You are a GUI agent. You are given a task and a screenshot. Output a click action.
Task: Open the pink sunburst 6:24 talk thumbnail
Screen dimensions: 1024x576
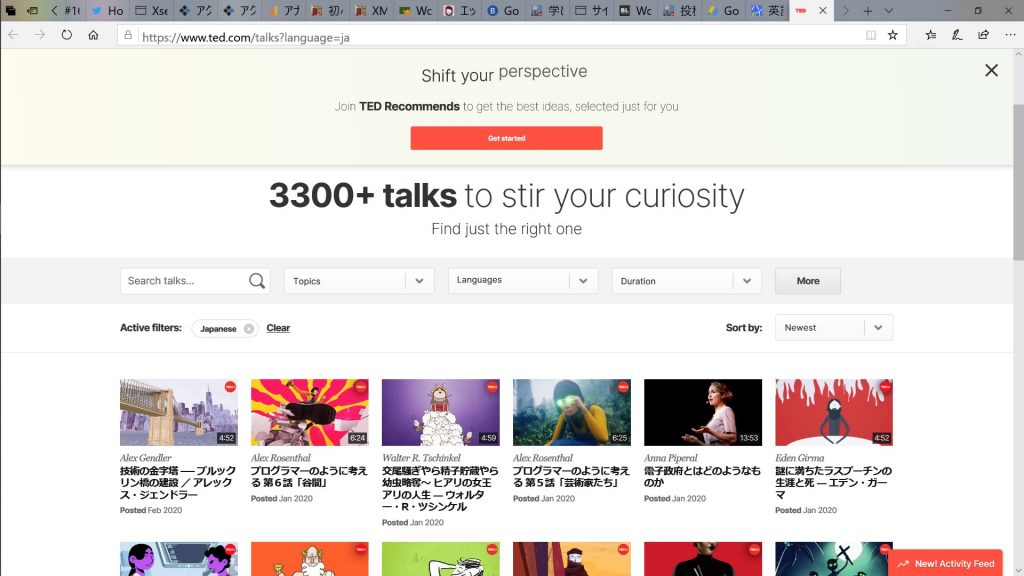[310, 412]
